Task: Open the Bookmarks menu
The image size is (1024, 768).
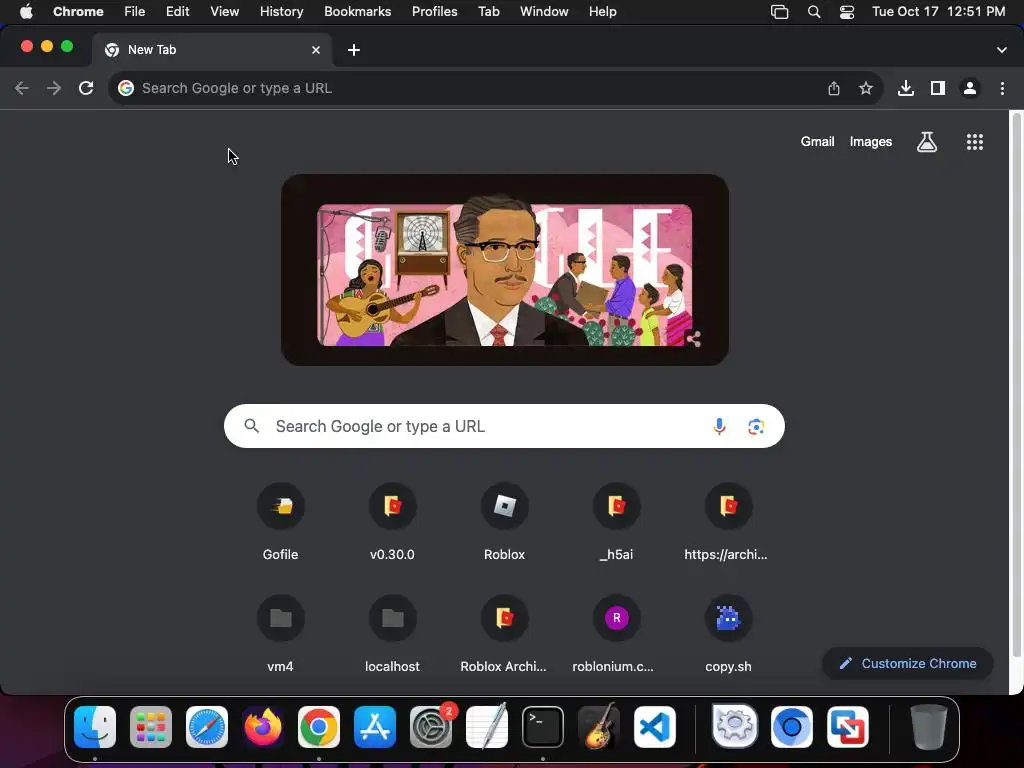Action: 357,12
